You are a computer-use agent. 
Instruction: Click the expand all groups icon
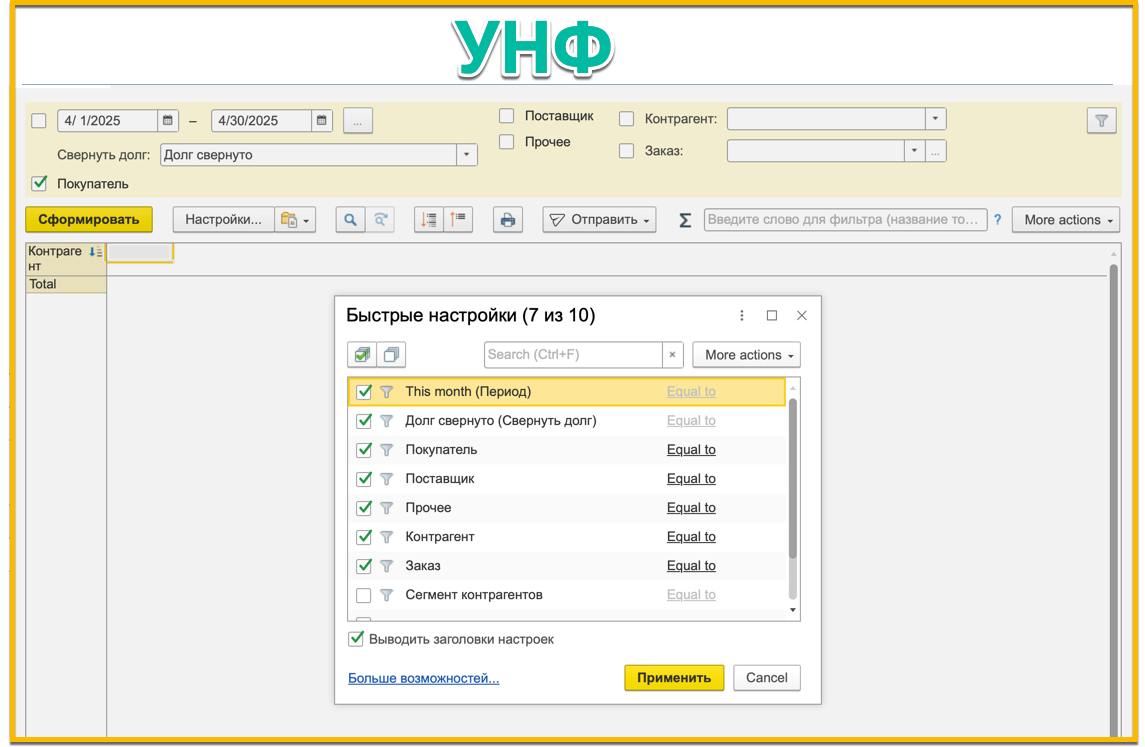click(429, 220)
